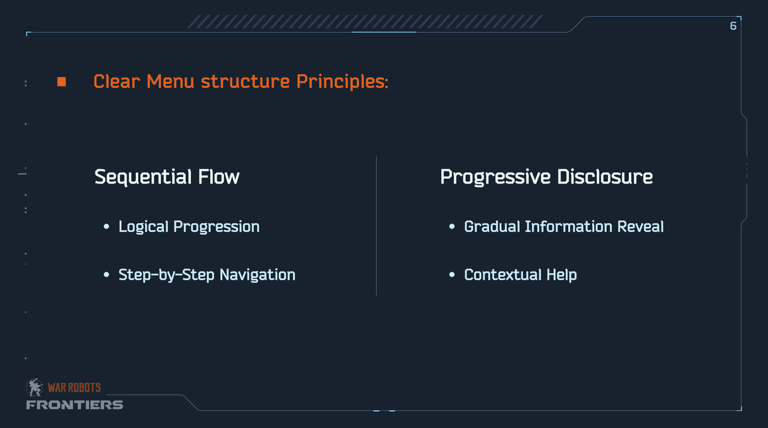Click the bullet dot before Contextual Help
Viewport: 768px width, 428px height.
pos(452,275)
